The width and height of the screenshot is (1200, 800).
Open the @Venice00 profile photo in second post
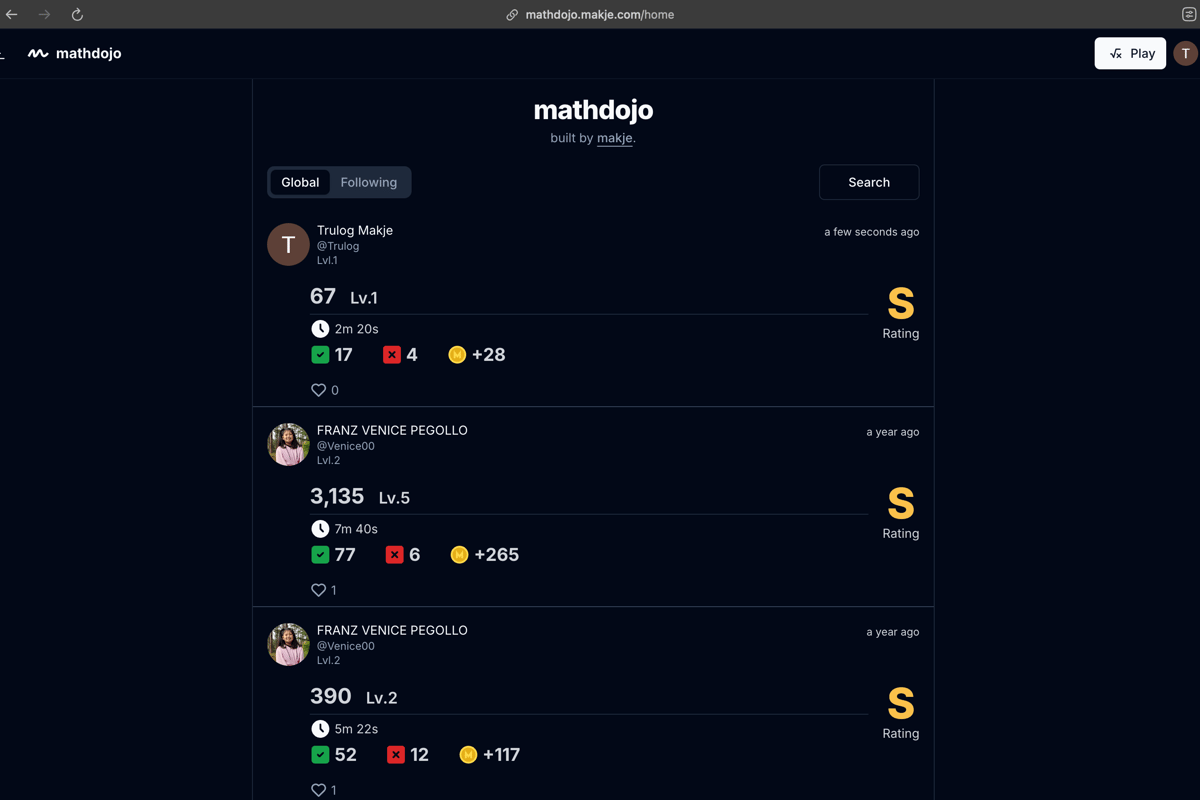[288, 444]
